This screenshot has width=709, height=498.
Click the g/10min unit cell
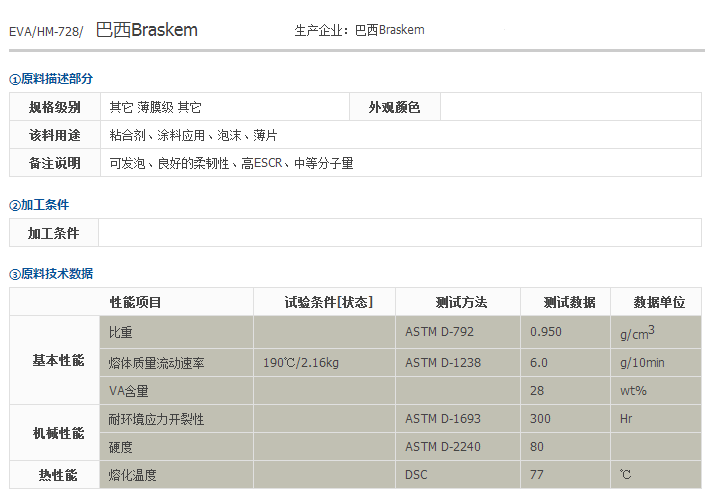coord(656,363)
